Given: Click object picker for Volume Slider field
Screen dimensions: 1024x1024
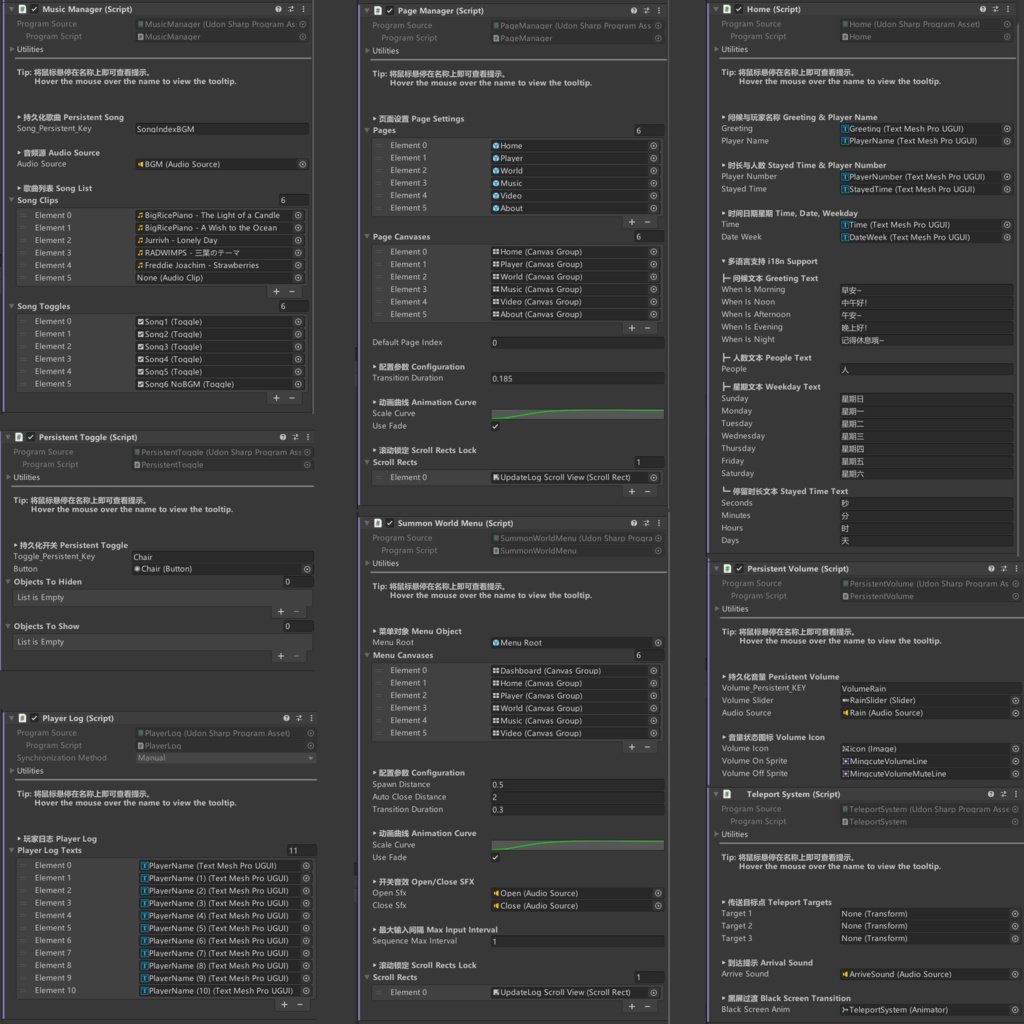Looking at the screenshot, I should pyautogui.click(x=1016, y=701).
